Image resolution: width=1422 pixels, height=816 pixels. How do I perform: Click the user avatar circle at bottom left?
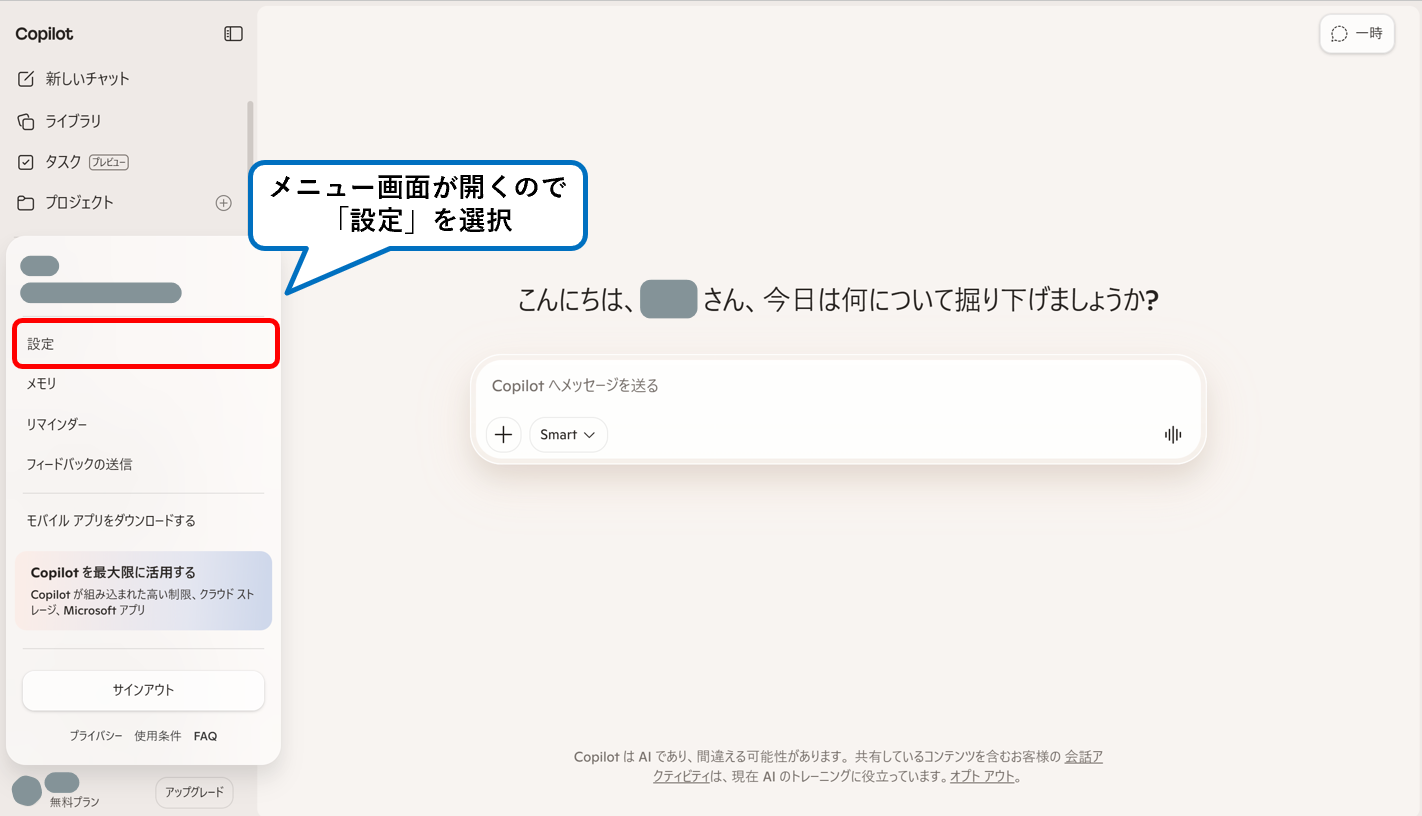click(x=27, y=791)
